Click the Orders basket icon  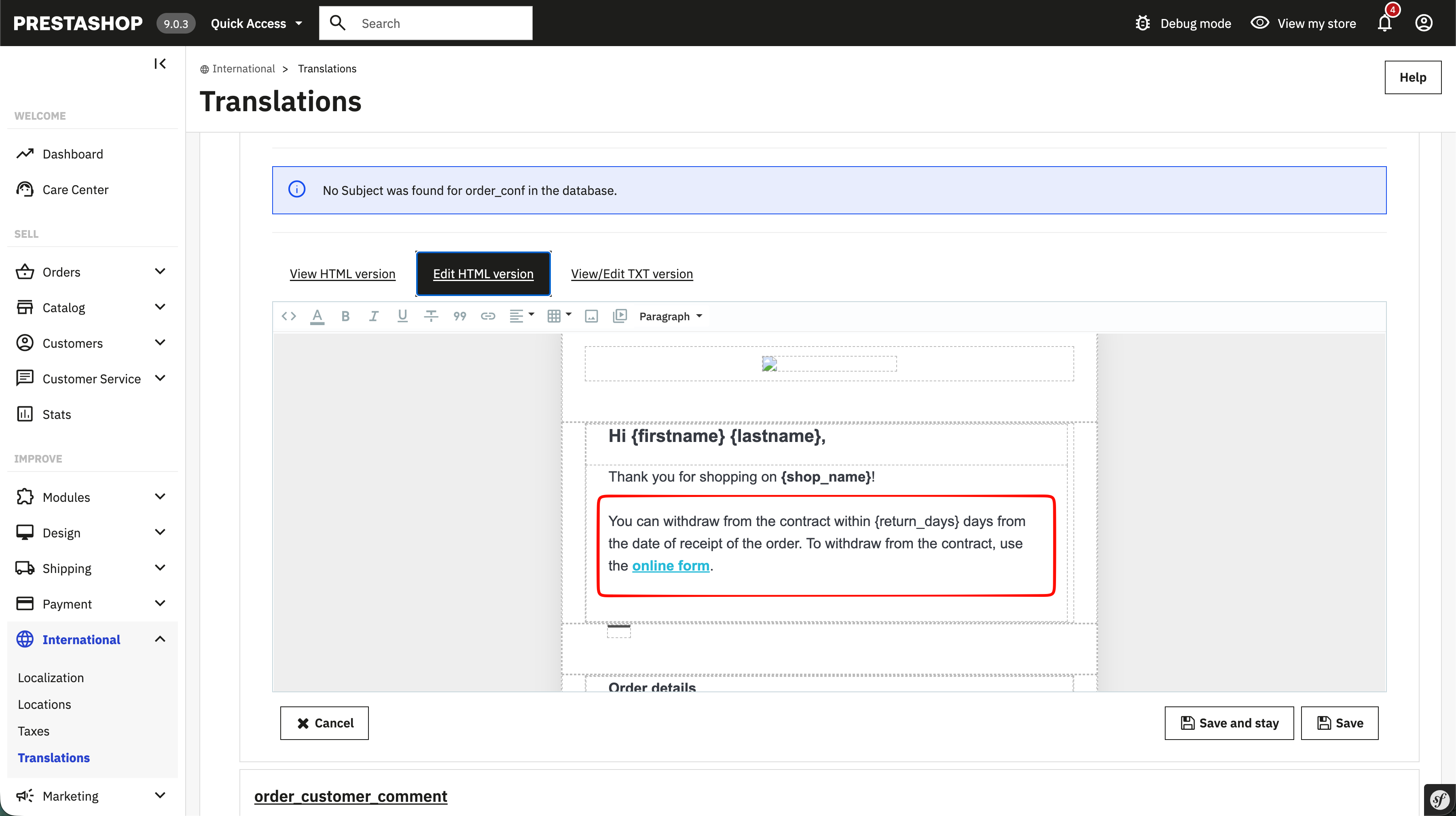25,272
